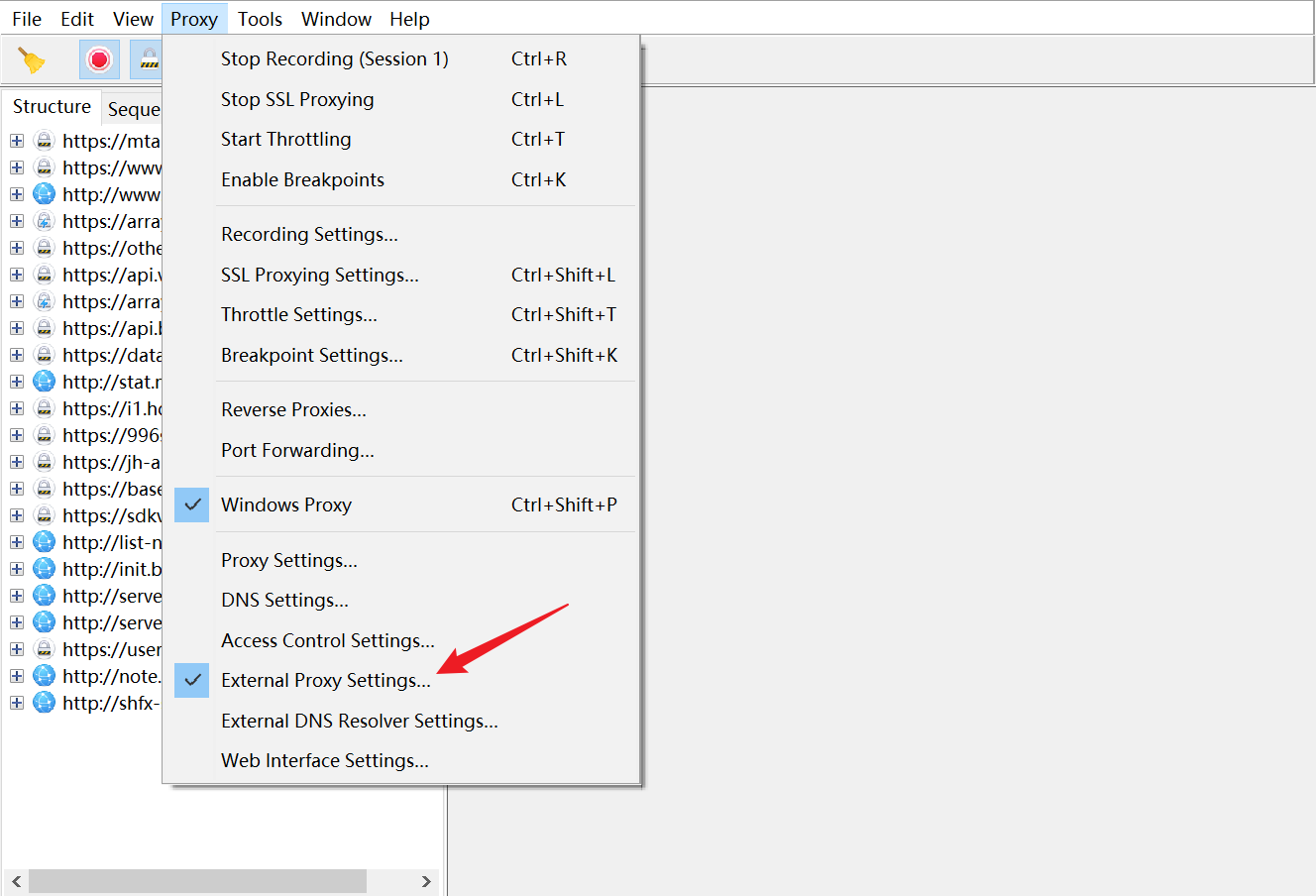The image size is (1316, 896).
Task: Click the red Record toolbar button
Action: [99, 60]
